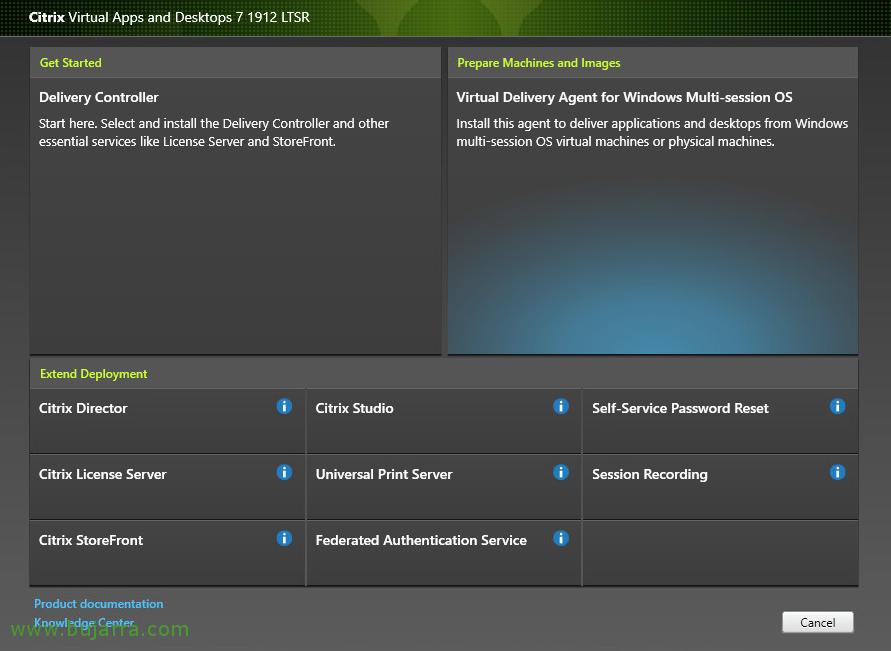891x651 pixels.
Task: Click the Citrix License Server info icon
Action: (284, 472)
